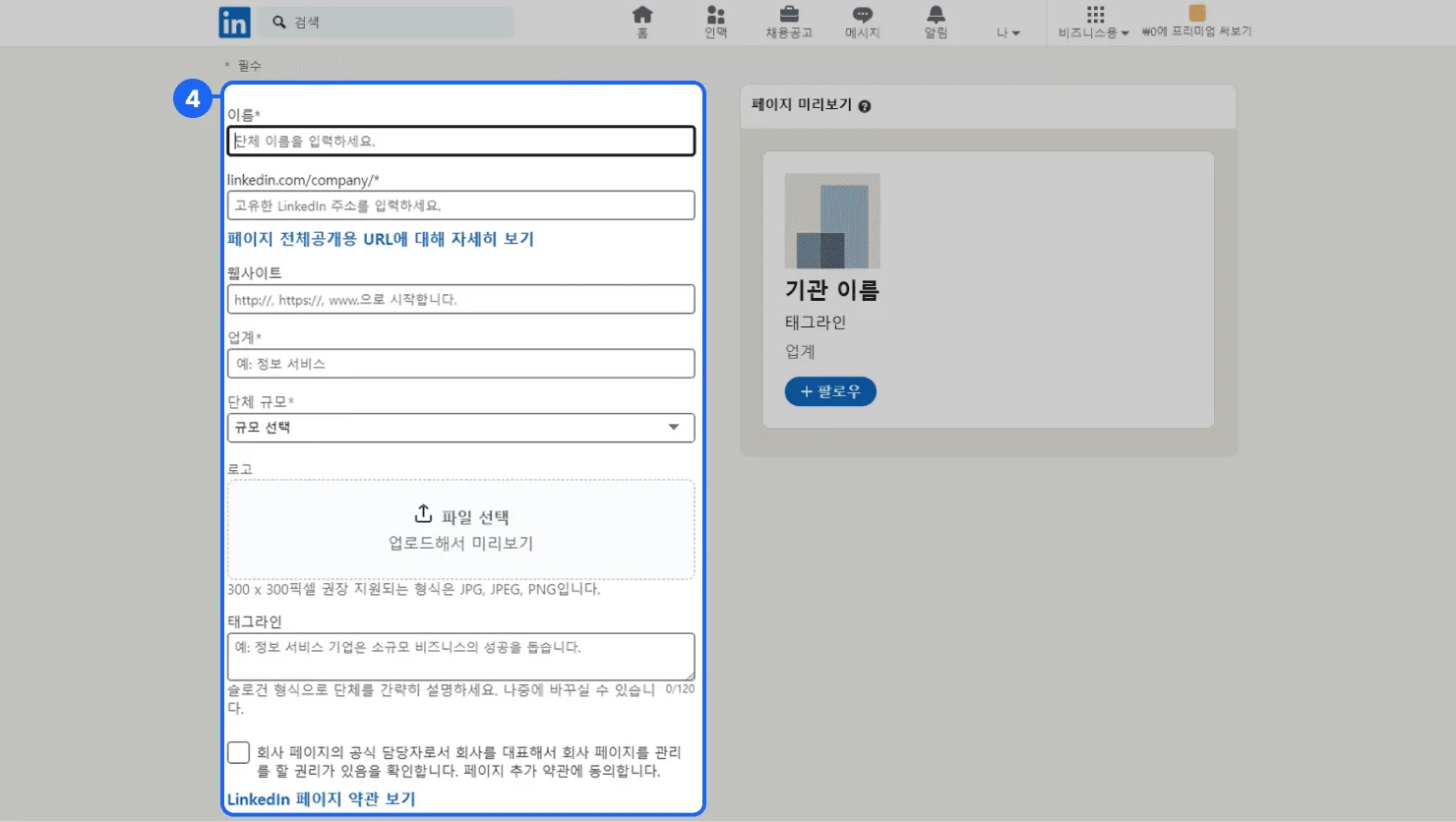Click the page preview help question icon
1456x822 pixels.
865,106
